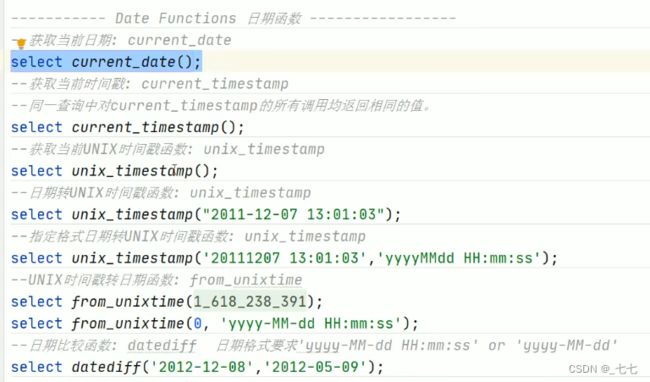
Task: Click the select current_timestamp() statement
Action: [x=128, y=127]
